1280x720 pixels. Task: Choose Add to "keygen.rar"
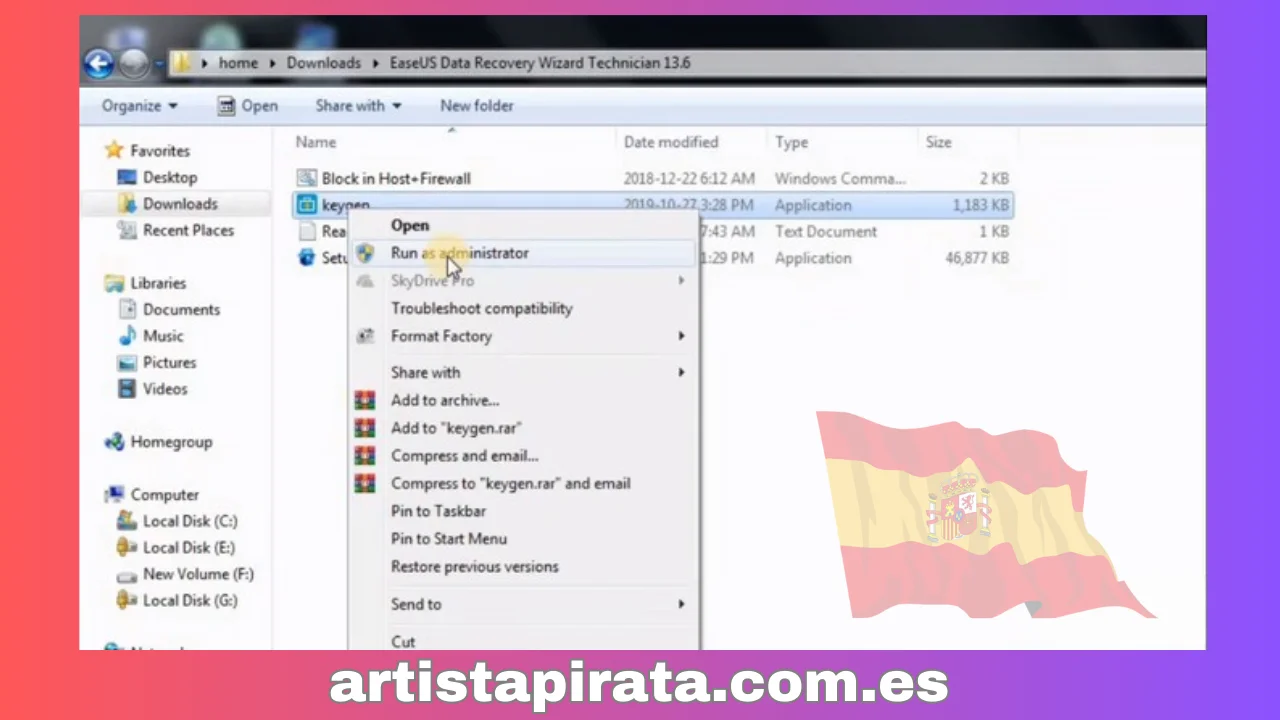click(x=456, y=429)
